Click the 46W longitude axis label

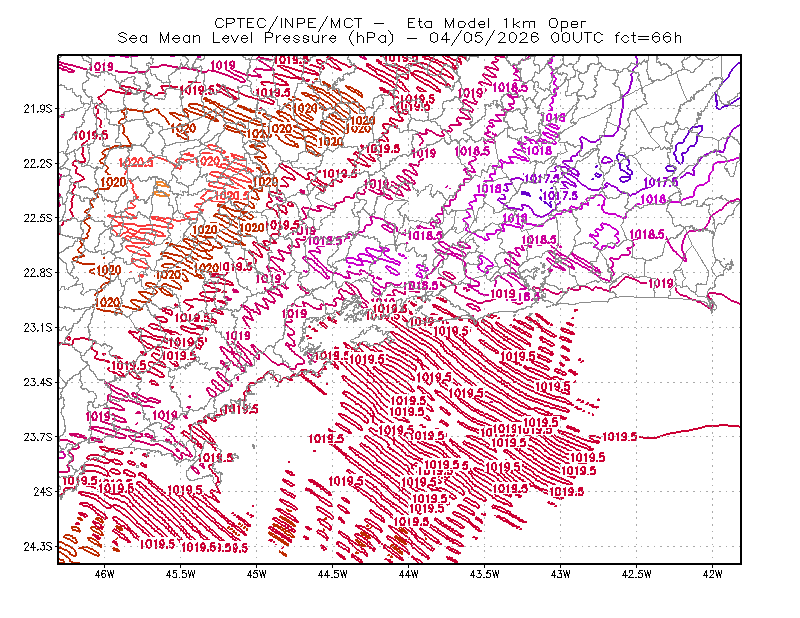[105, 574]
